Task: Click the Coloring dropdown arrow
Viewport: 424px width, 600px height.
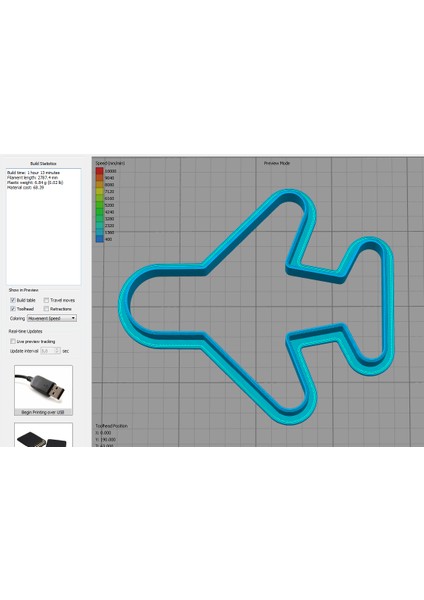Action: (x=73, y=318)
